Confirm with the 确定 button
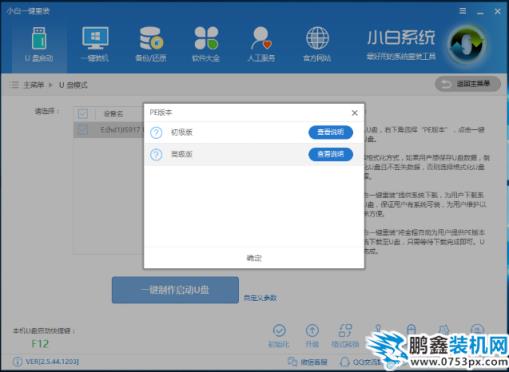This screenshot has width=509, height=372. pyautogui.click(x=254, y=258)
